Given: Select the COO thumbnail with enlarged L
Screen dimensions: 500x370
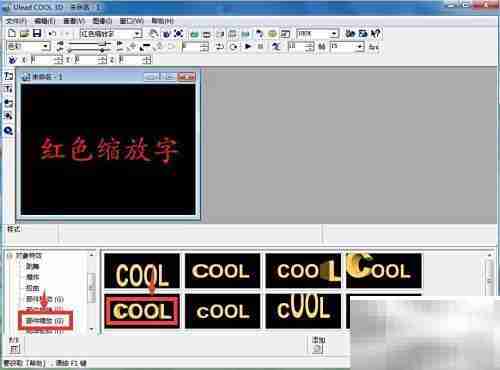Looking at the screenshot, I should pyautogui.click(x=303, y=271).
